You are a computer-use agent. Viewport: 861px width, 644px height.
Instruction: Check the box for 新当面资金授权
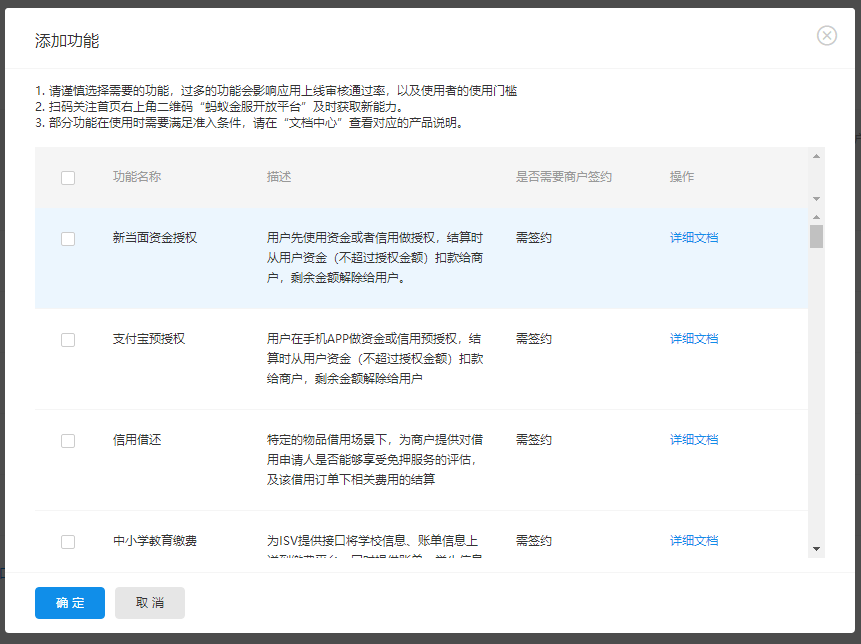coord(68,239)
